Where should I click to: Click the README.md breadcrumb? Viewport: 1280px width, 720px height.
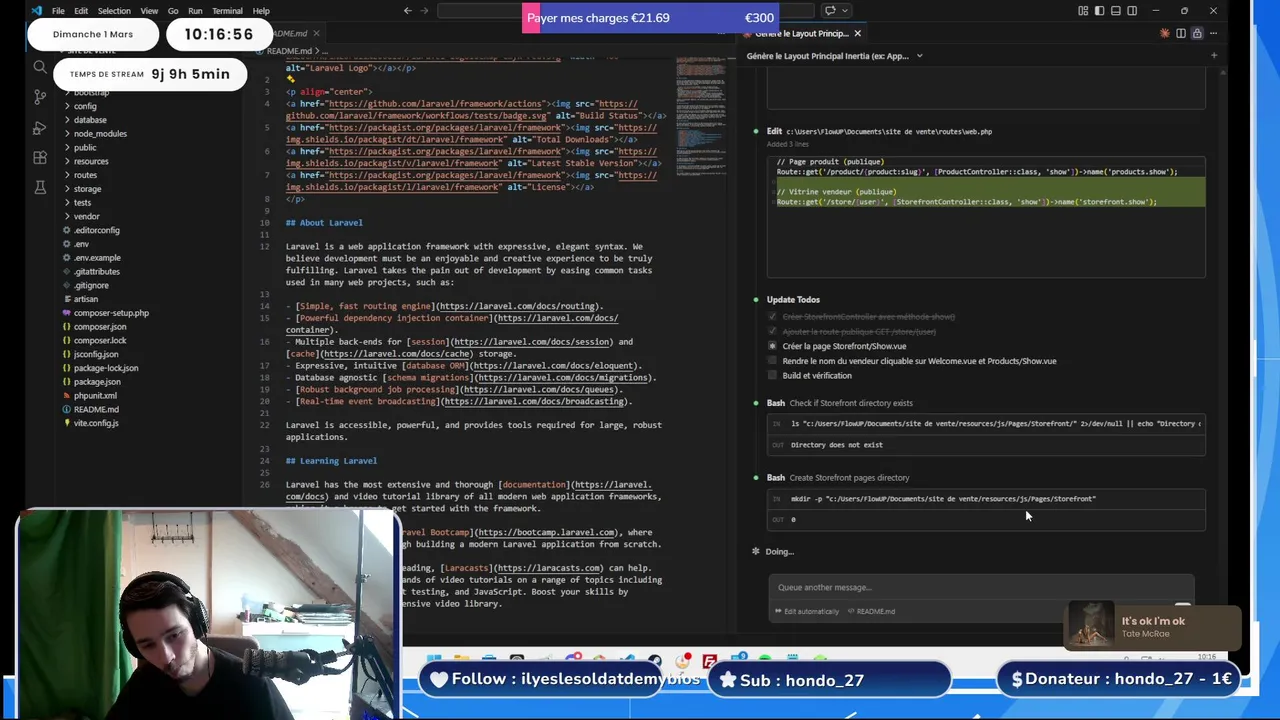289,51
